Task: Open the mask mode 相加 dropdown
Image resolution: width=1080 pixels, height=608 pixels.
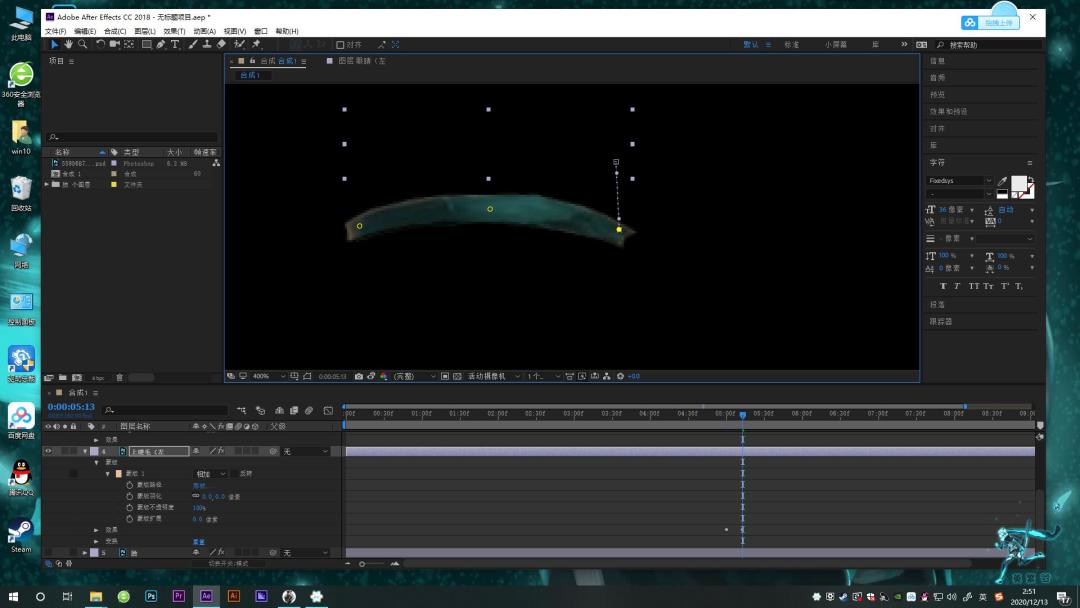Action: point(211,474)
